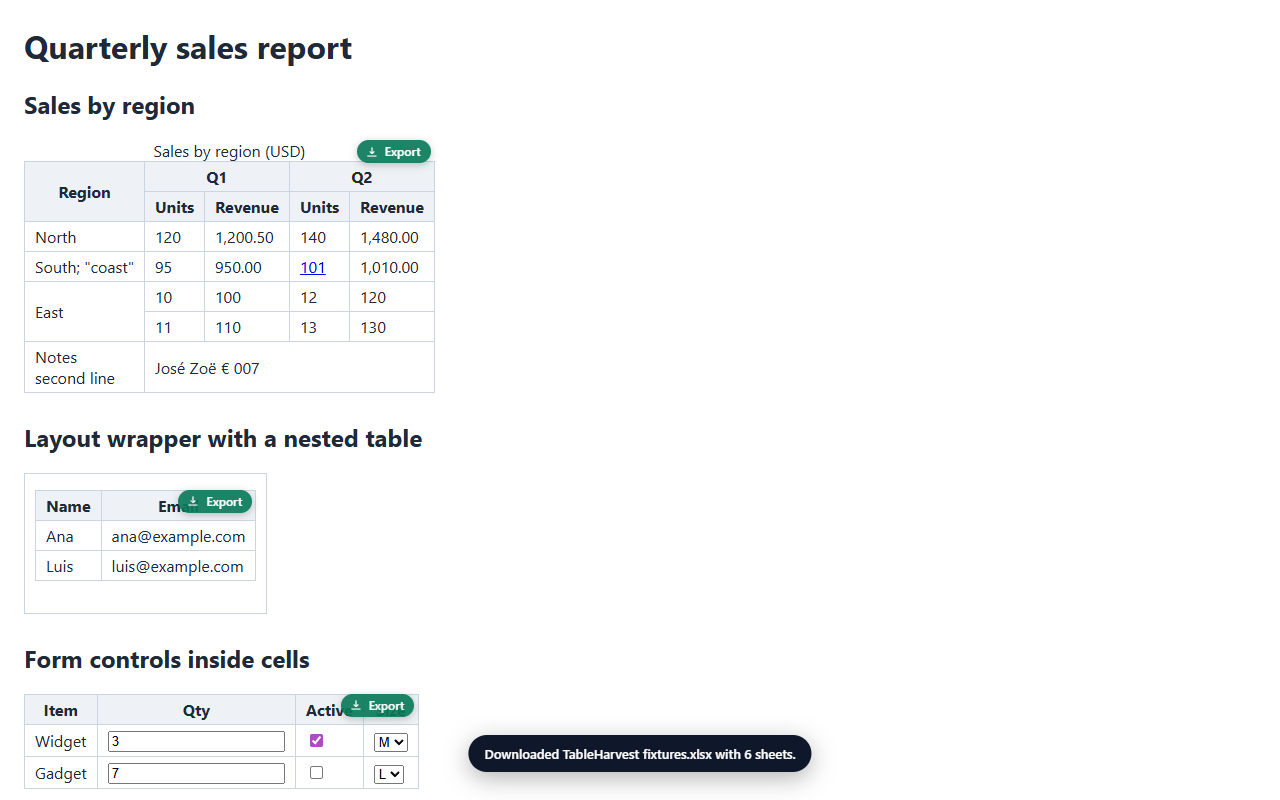Click the 950.00 revenue value
Screen dimensions: 1280x800
tap(239, 267)
